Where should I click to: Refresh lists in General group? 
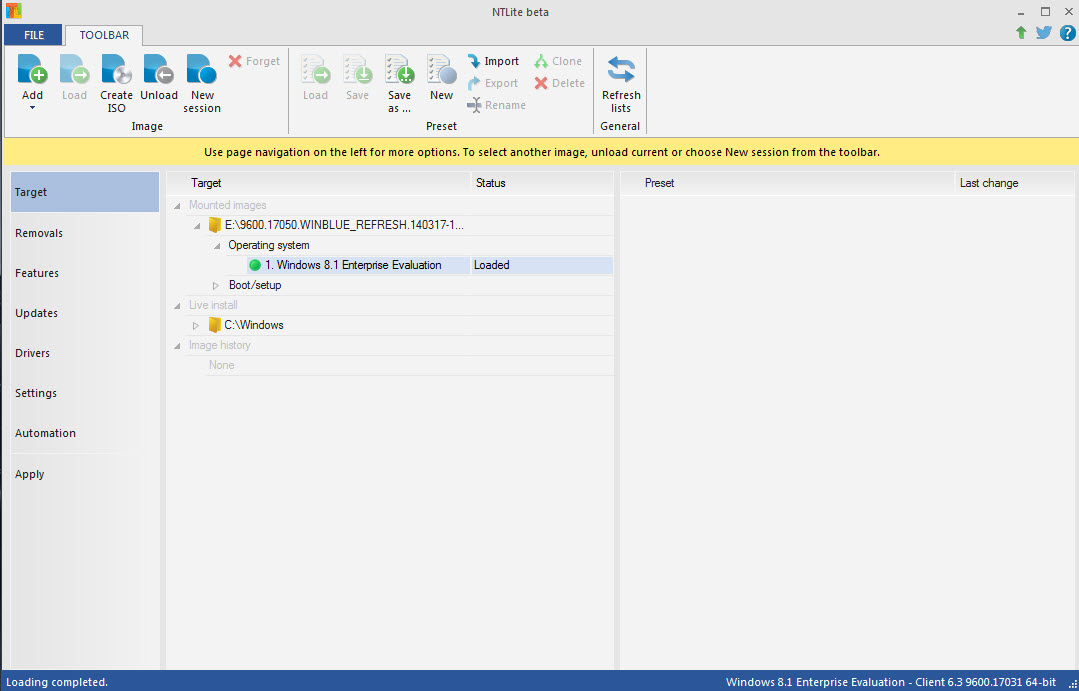point(621,83)
